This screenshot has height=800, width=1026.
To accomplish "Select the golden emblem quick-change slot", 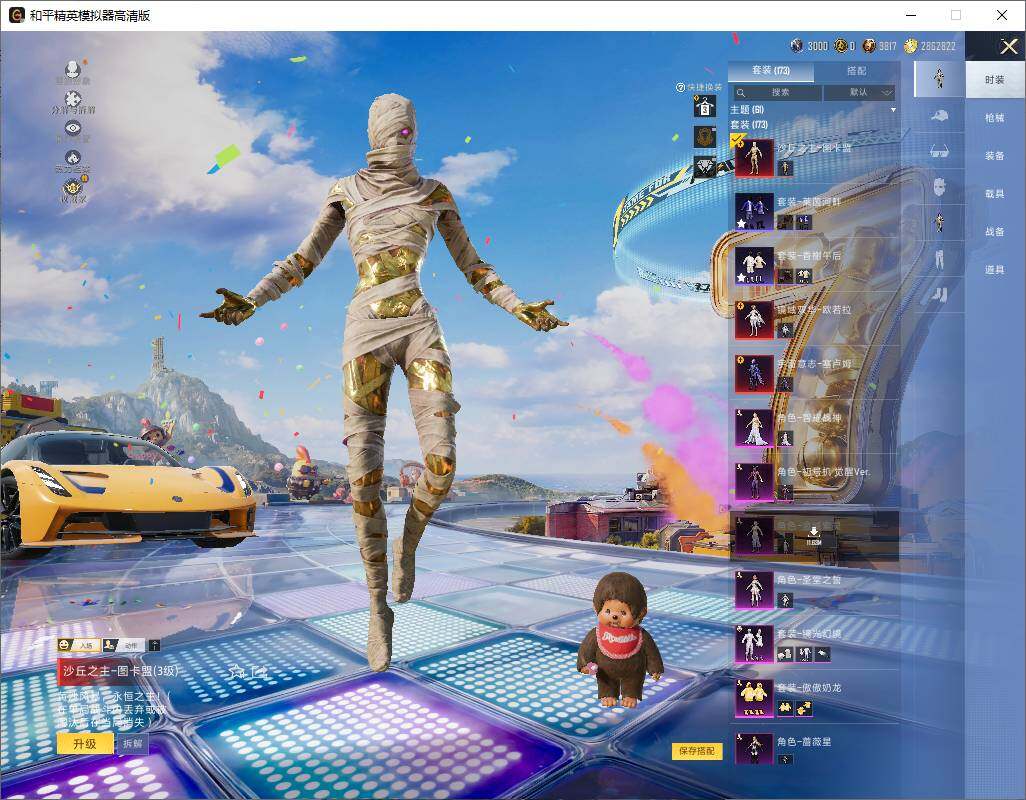I will coord(705,137).
